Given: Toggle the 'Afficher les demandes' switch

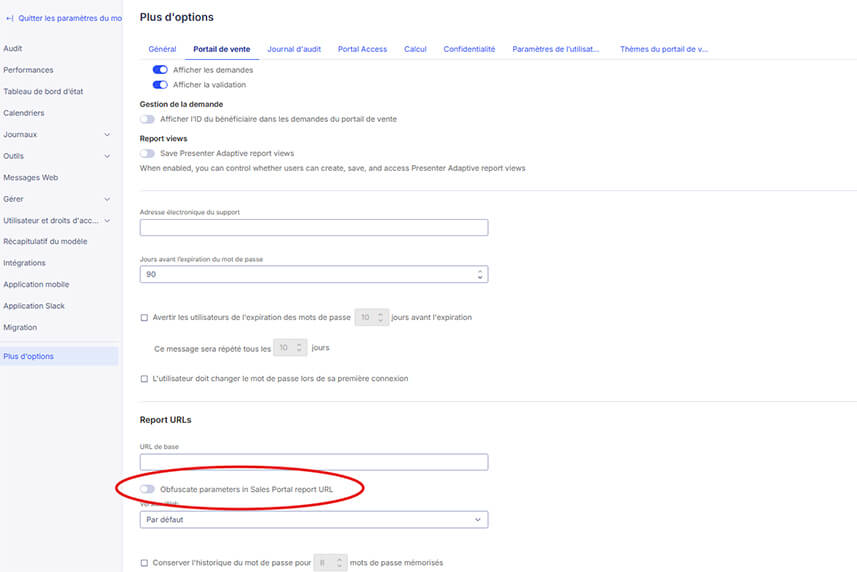Looking at the screenshot, I should pyautogui.click(x=159, y=70).
